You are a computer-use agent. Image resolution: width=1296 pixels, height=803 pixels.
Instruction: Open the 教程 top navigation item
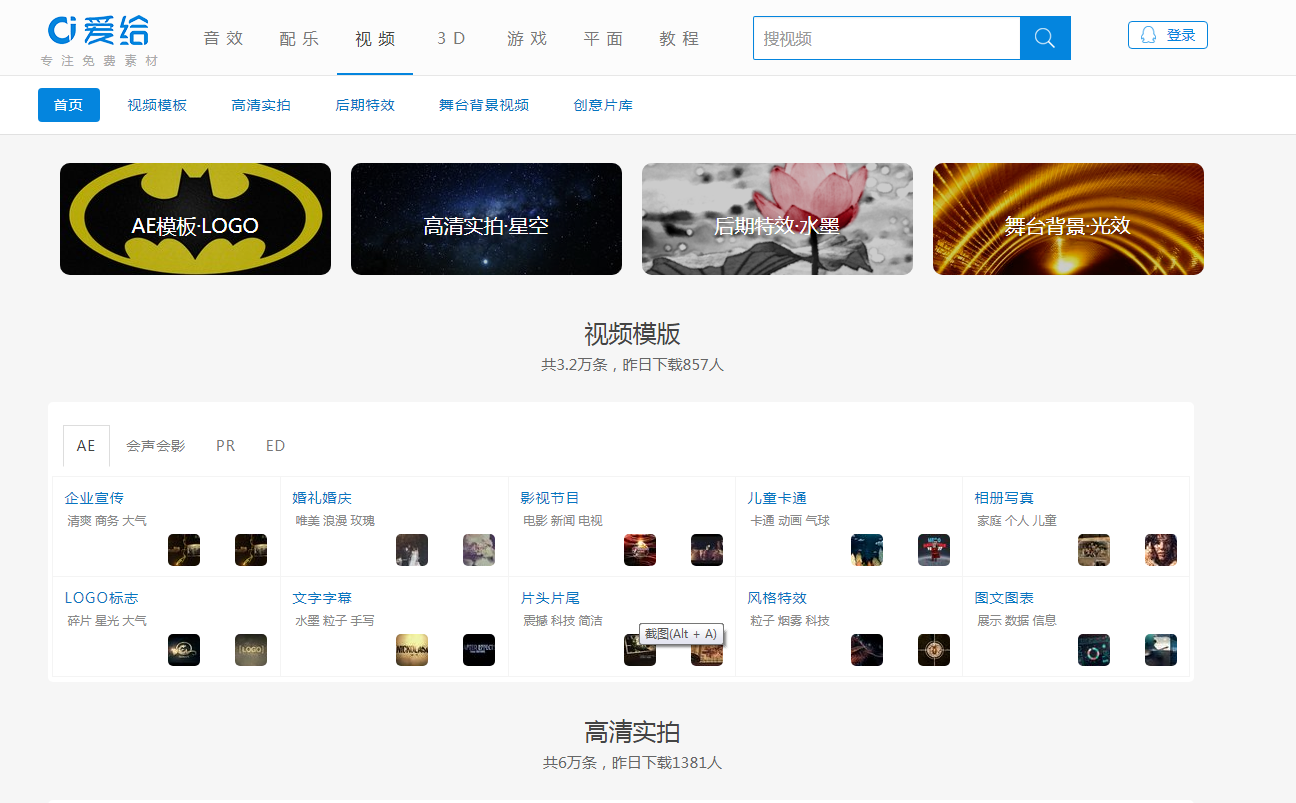pos(679,39)
